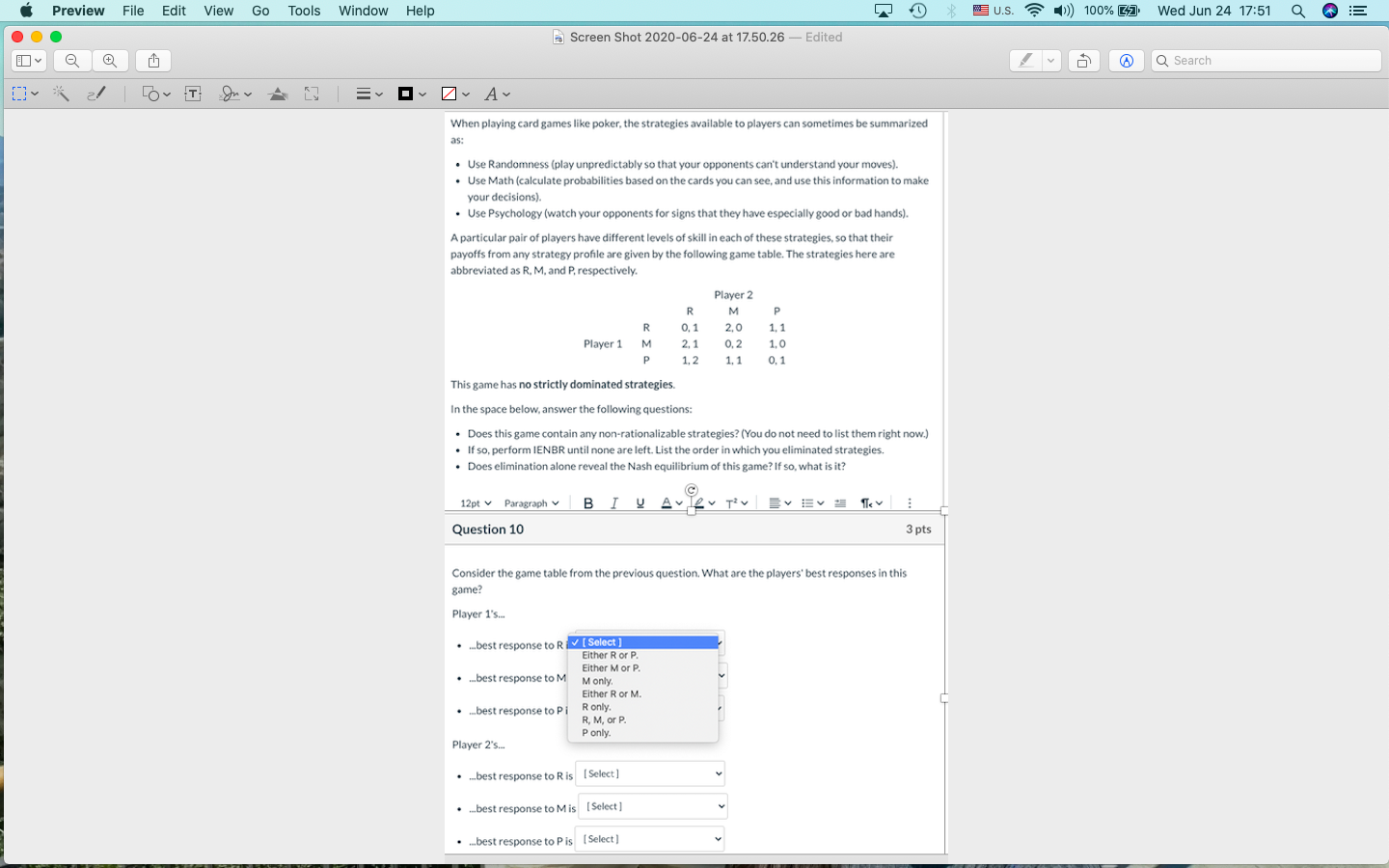The height and width of the screenshot is (868, 1389).
Task: Choose 'M only' from the open dropdown
Action: point(596,680)
